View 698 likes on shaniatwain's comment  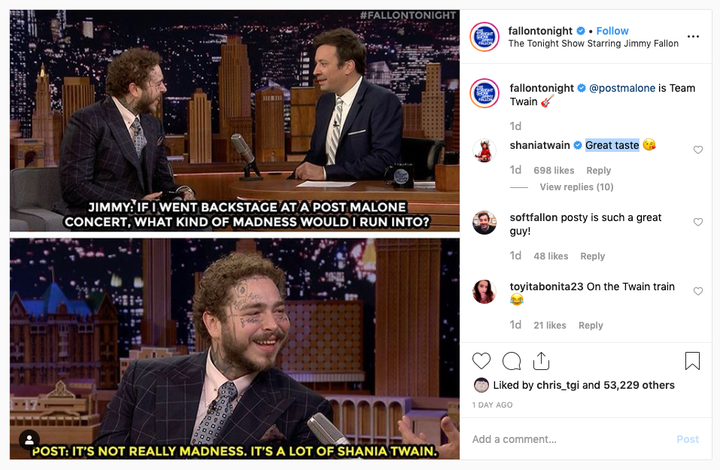point(554,170)
